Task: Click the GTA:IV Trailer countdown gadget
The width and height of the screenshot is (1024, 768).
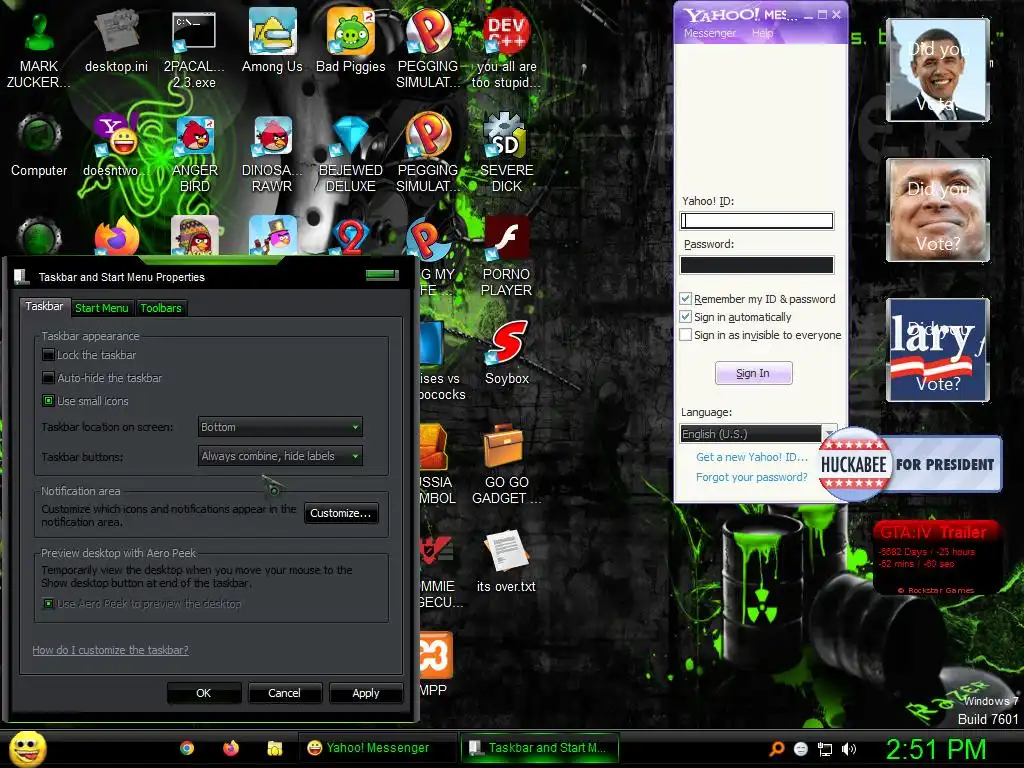Action: click(x=936, y=558)
